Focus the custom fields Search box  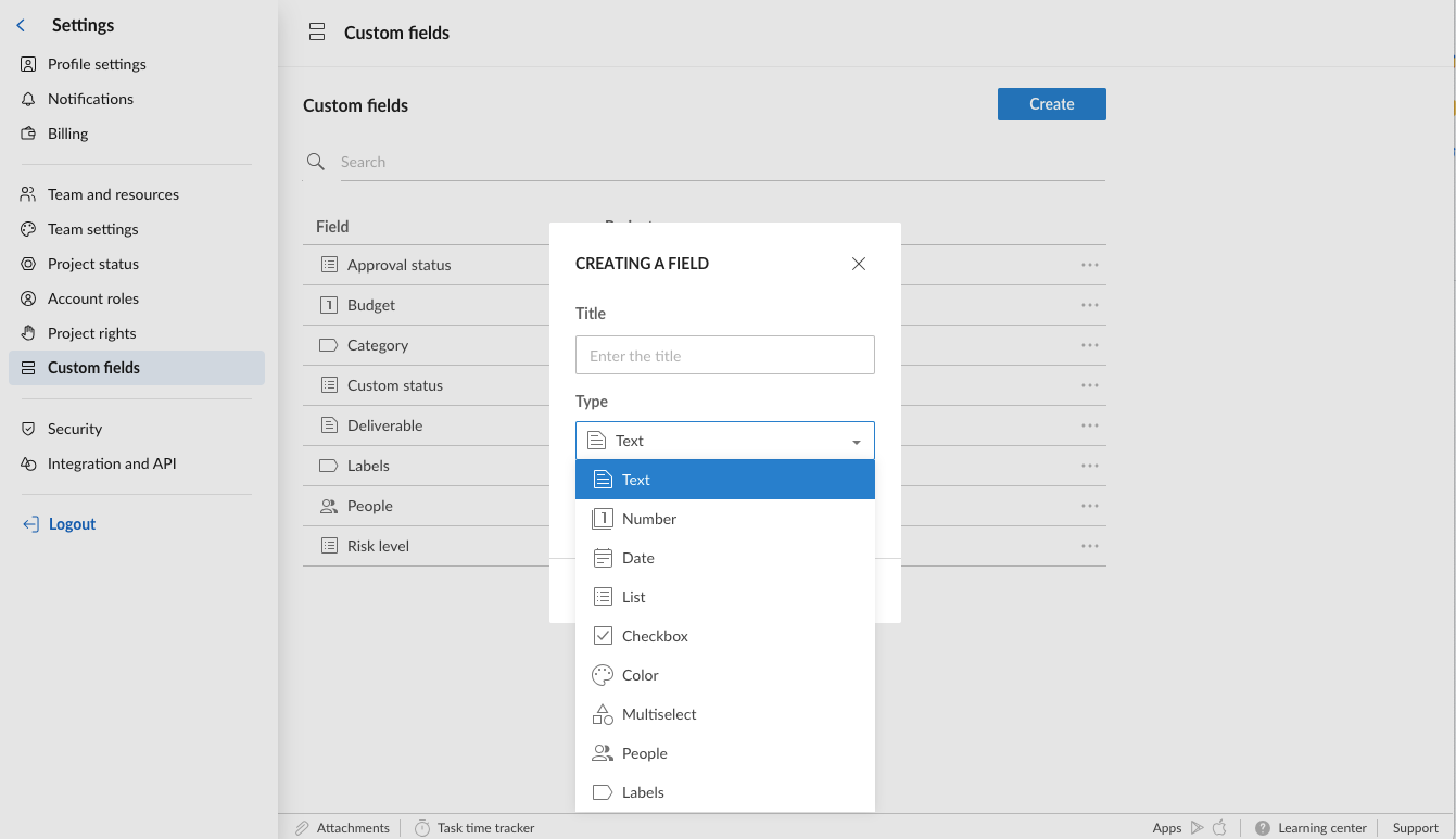[x=722, y=162]
